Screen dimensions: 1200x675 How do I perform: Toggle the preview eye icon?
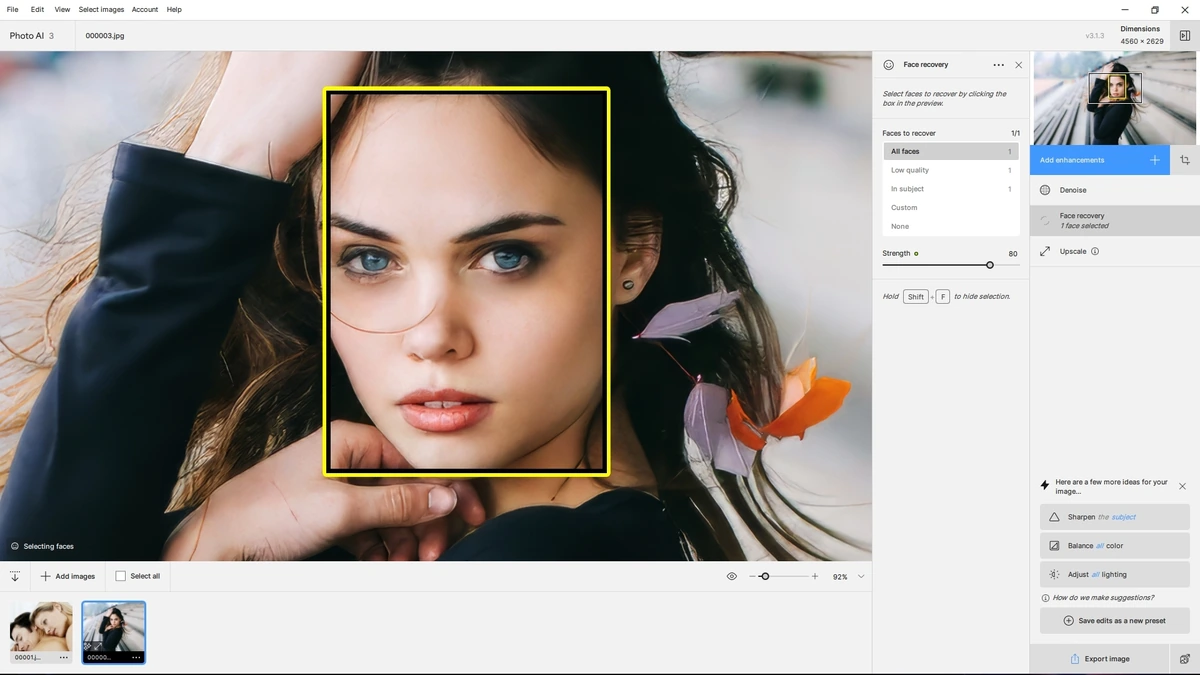[x=732, y=577]
